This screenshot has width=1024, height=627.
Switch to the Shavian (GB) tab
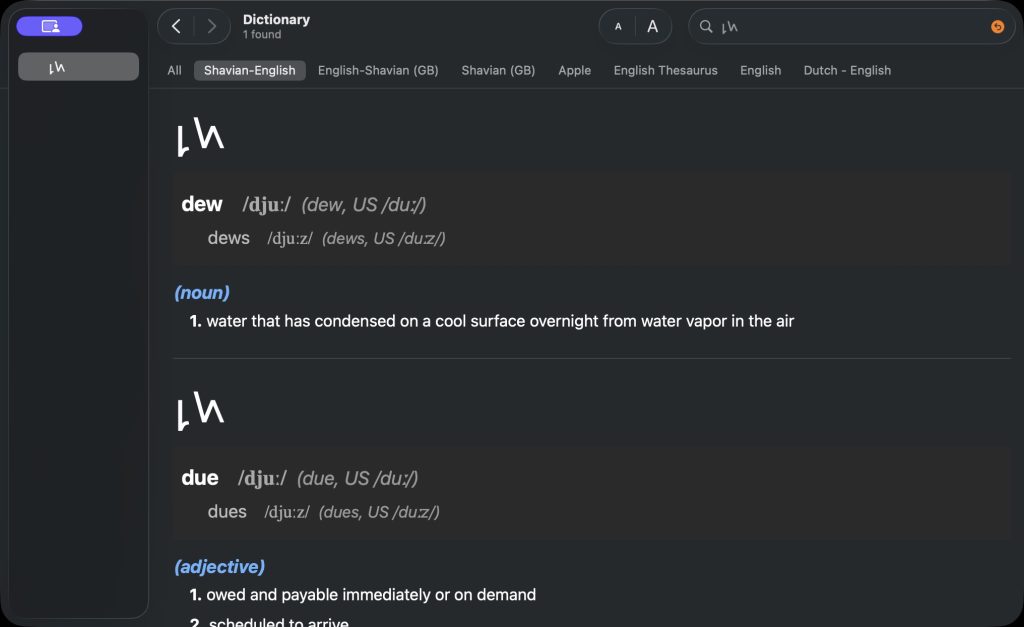tap(498, 70)
